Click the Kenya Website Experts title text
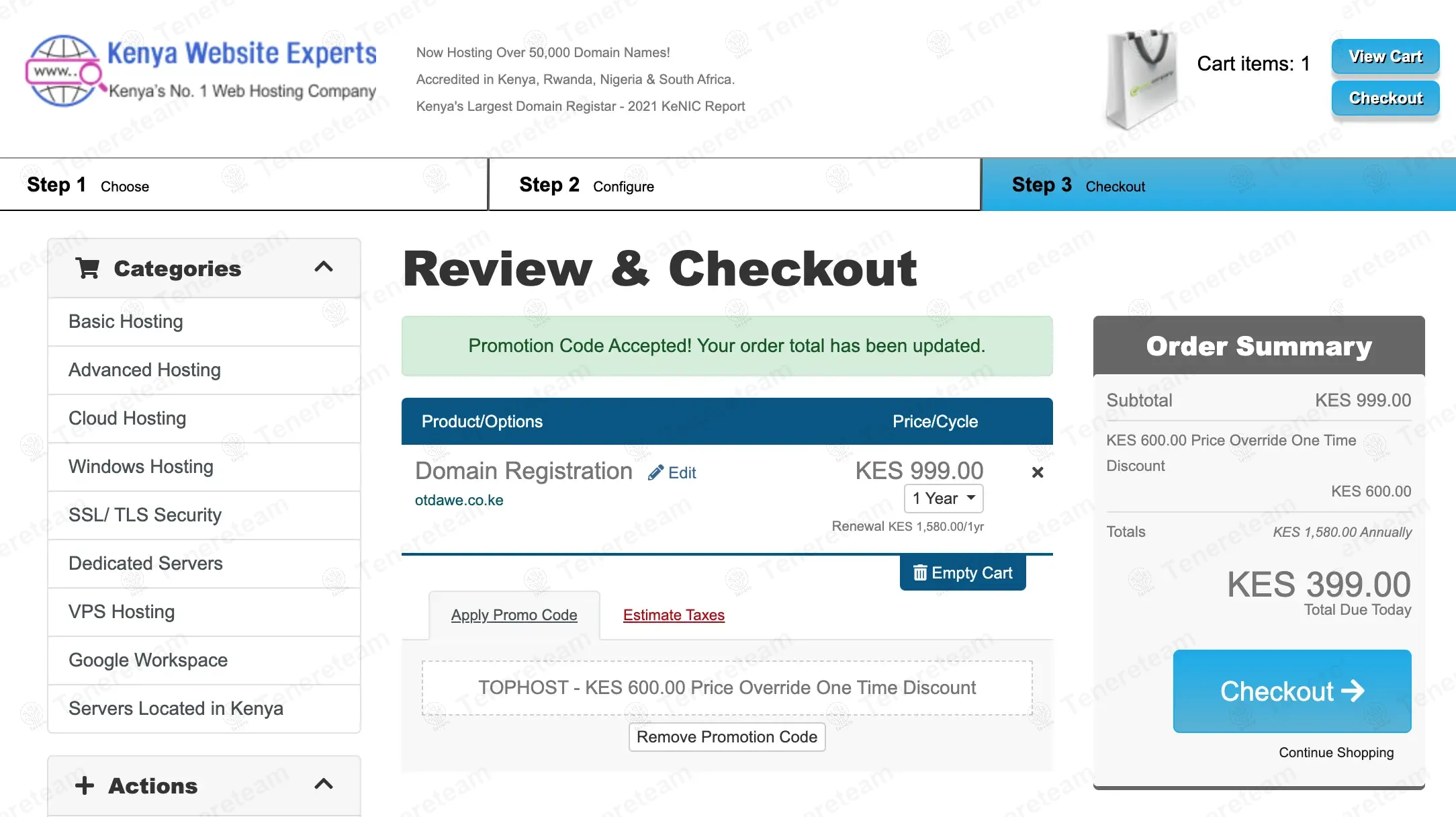The width and height of the screenshot is (1456, 817). [242, 53]
